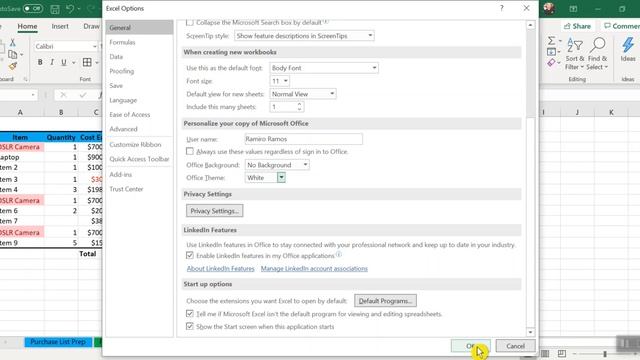The height and width of the screenshot is (360, 640).
Task: Open the Home ribbon tab
Action: tap(27, 26)
